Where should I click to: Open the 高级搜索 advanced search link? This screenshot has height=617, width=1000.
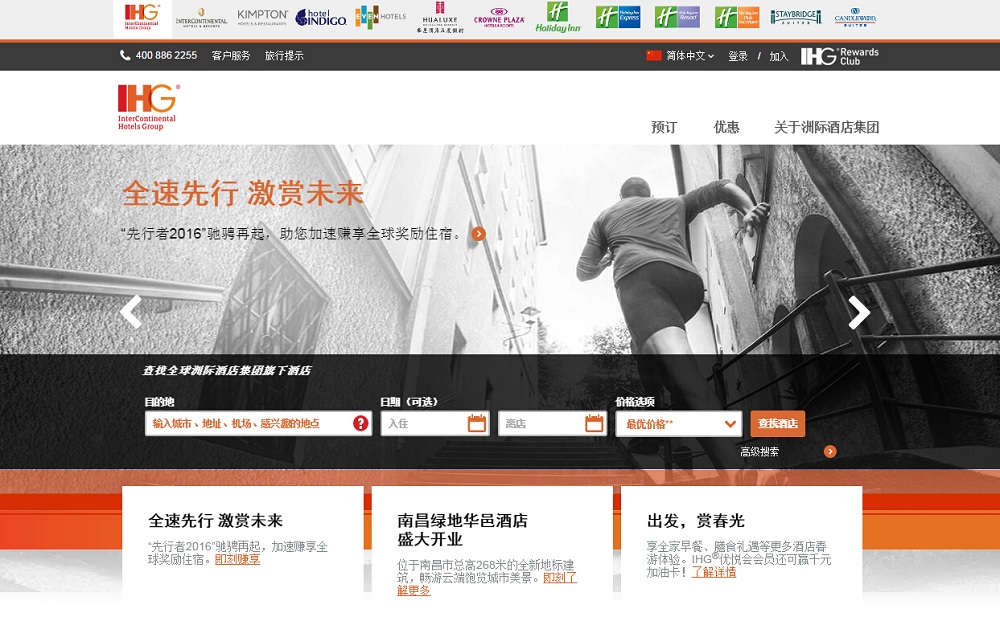(759, 452)
